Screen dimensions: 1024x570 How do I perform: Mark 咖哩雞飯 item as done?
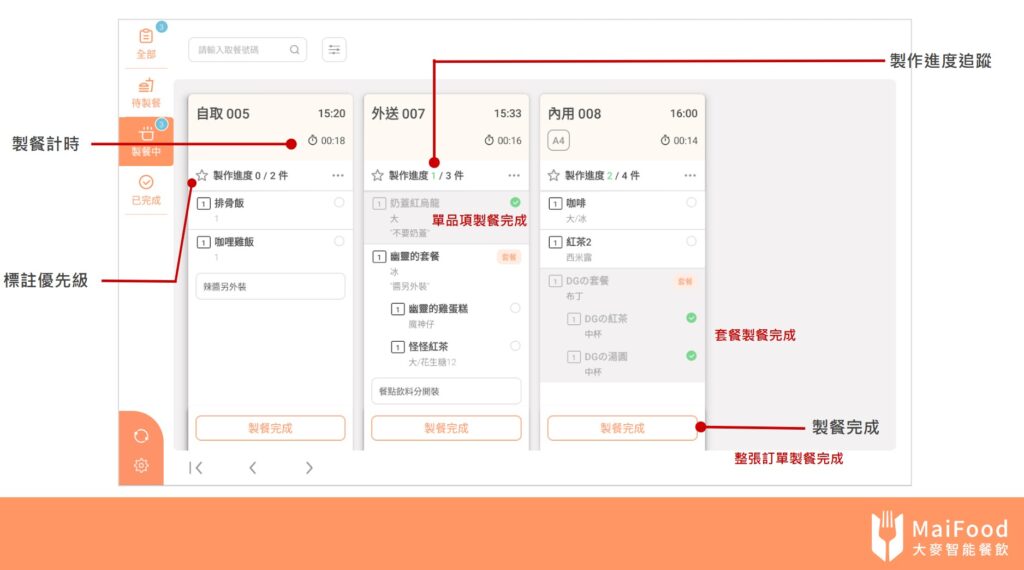pyautogui.click(x=339, y=241)
